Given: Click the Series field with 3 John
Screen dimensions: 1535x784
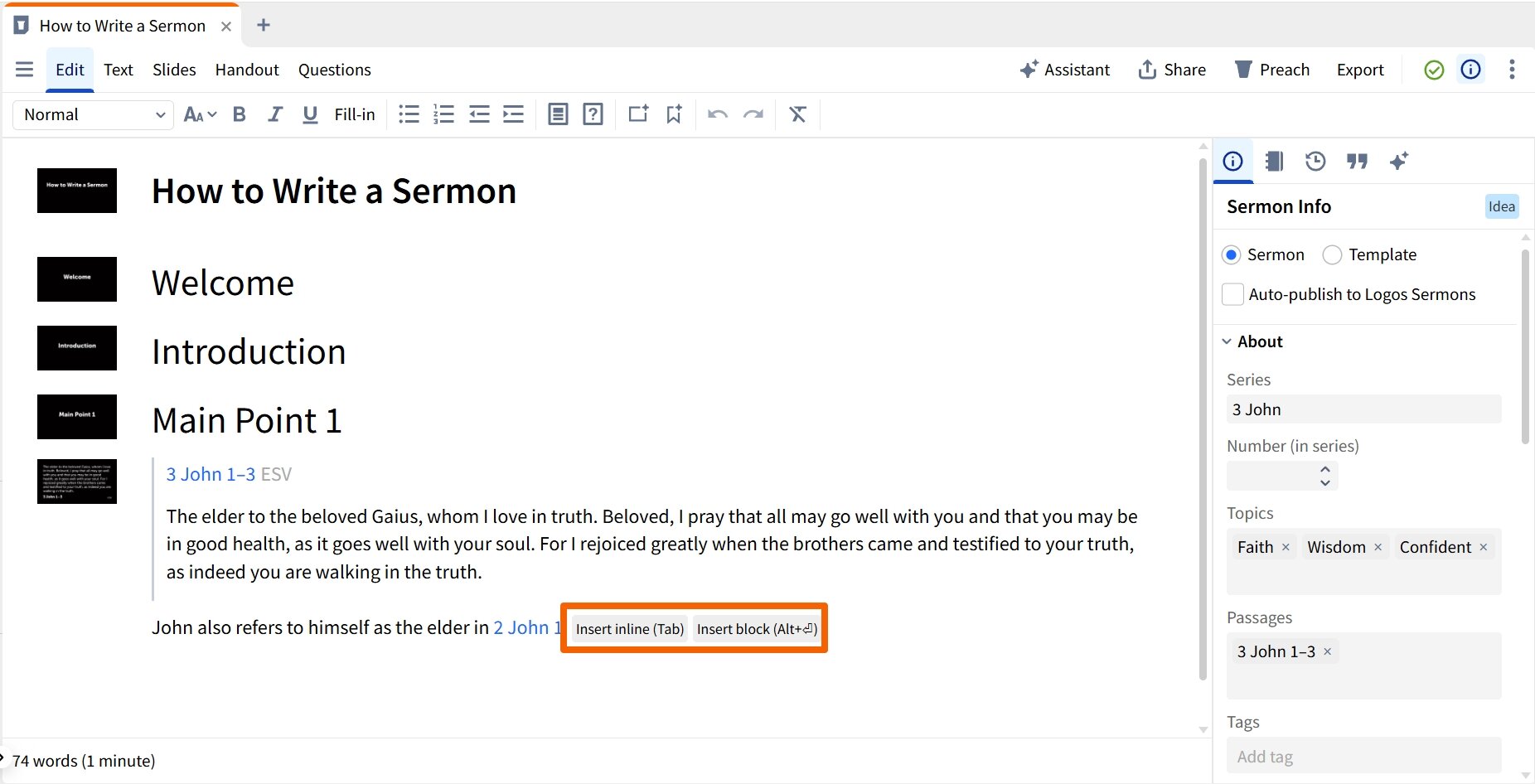Looking at the screenshot, I should point(1363,409).
